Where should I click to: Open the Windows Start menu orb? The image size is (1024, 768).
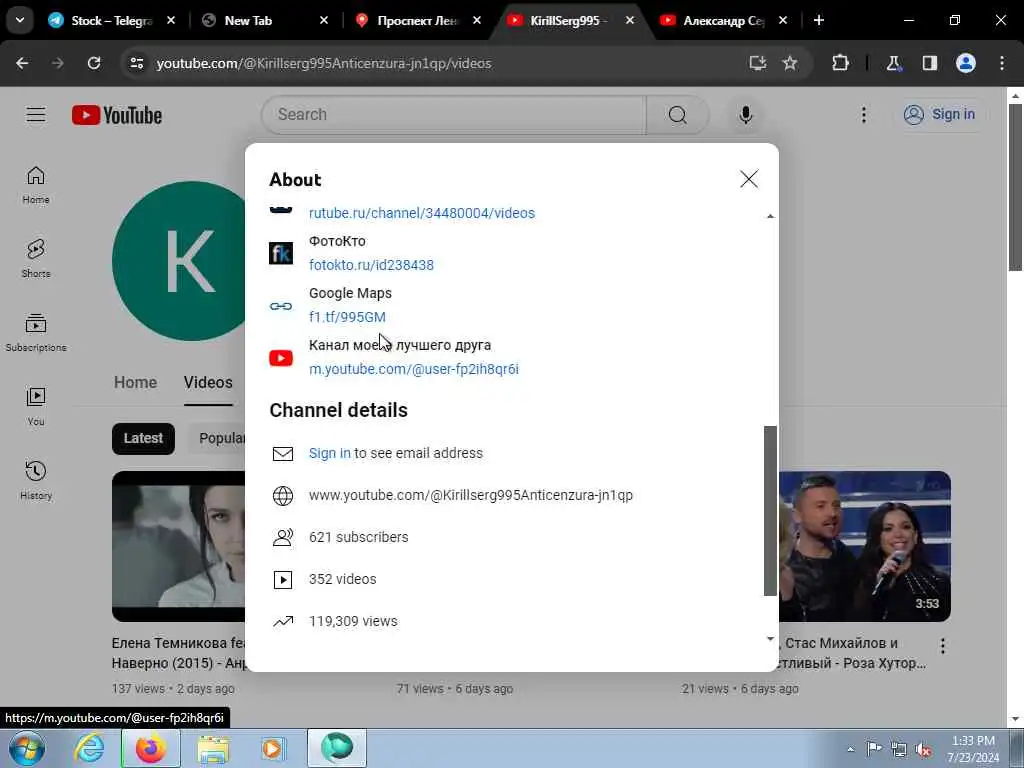tap(27, 749)
